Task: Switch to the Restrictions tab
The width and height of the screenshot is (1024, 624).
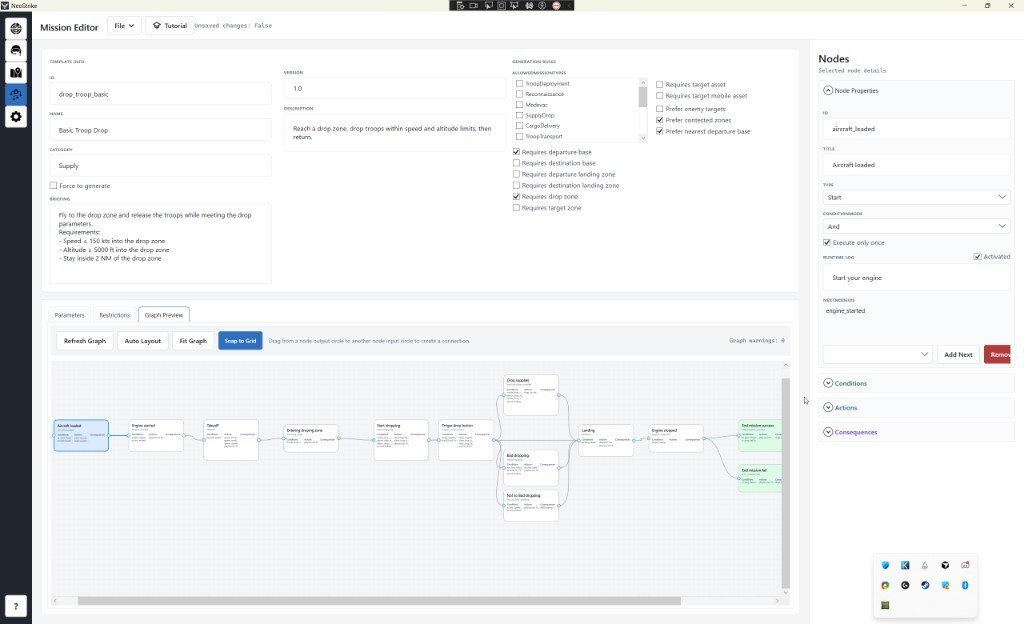Action: pos(114,315)
